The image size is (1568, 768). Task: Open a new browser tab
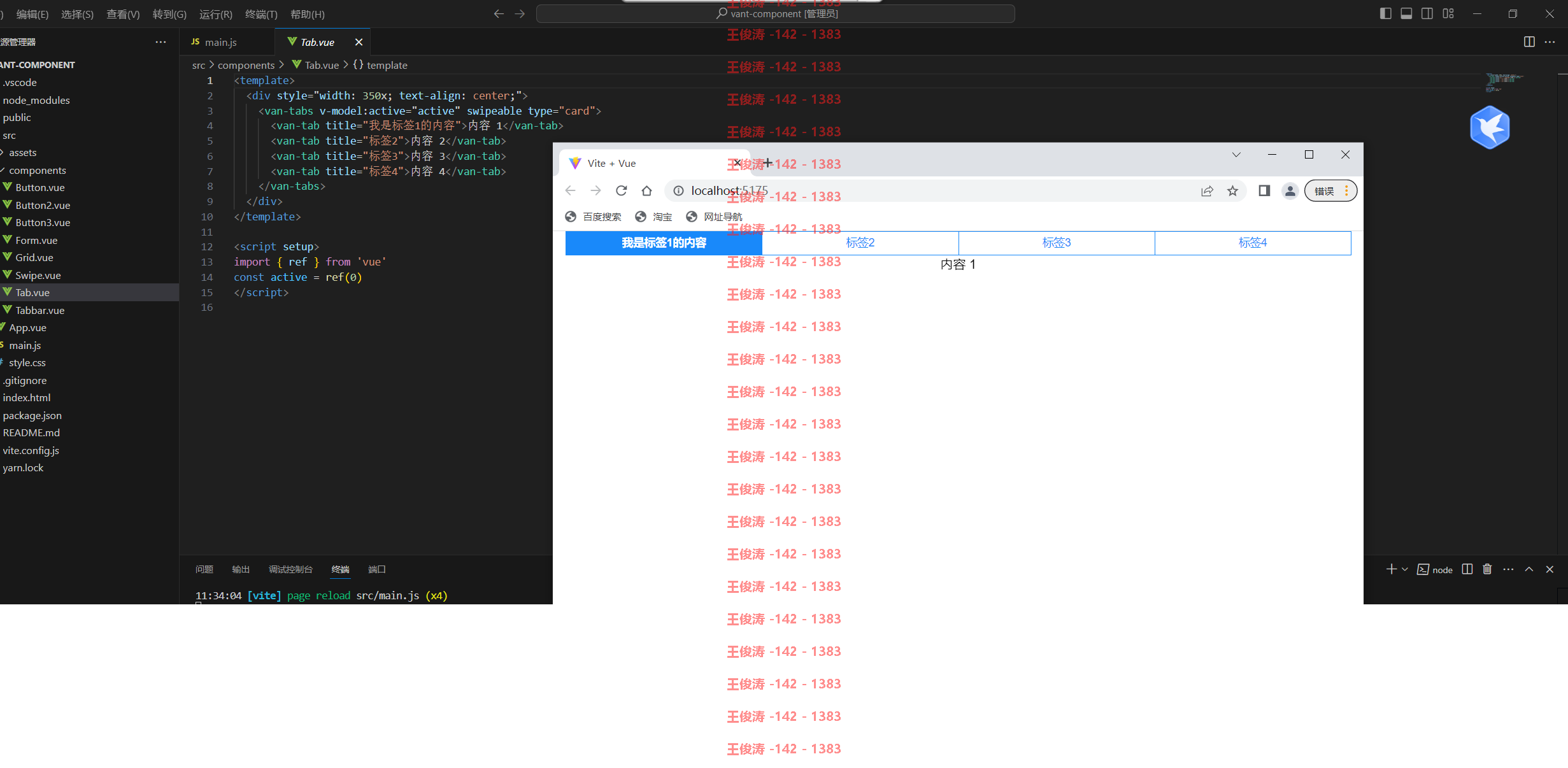pyautogui.click(x=767, y=163)
